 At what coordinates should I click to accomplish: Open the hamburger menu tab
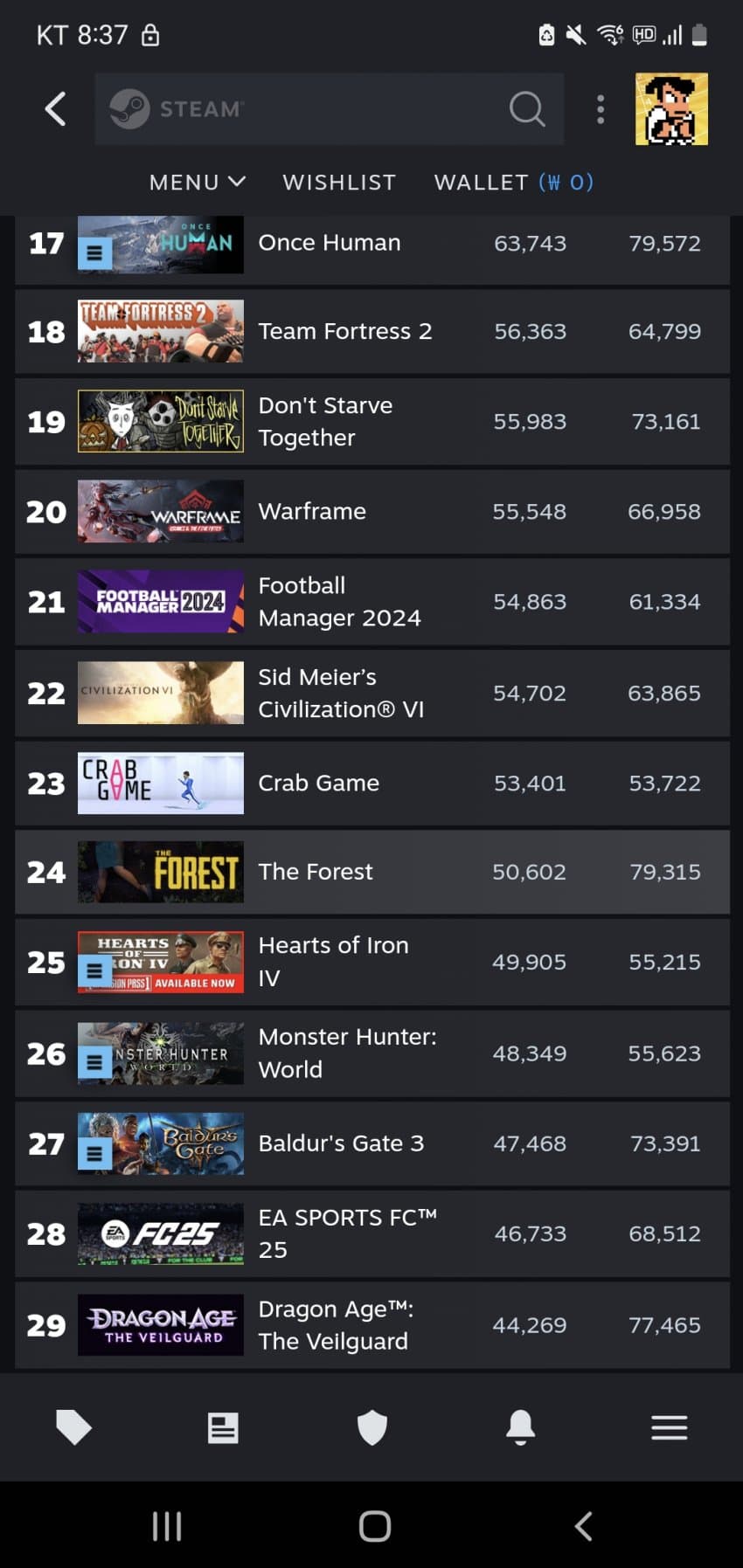point(670,1427)
